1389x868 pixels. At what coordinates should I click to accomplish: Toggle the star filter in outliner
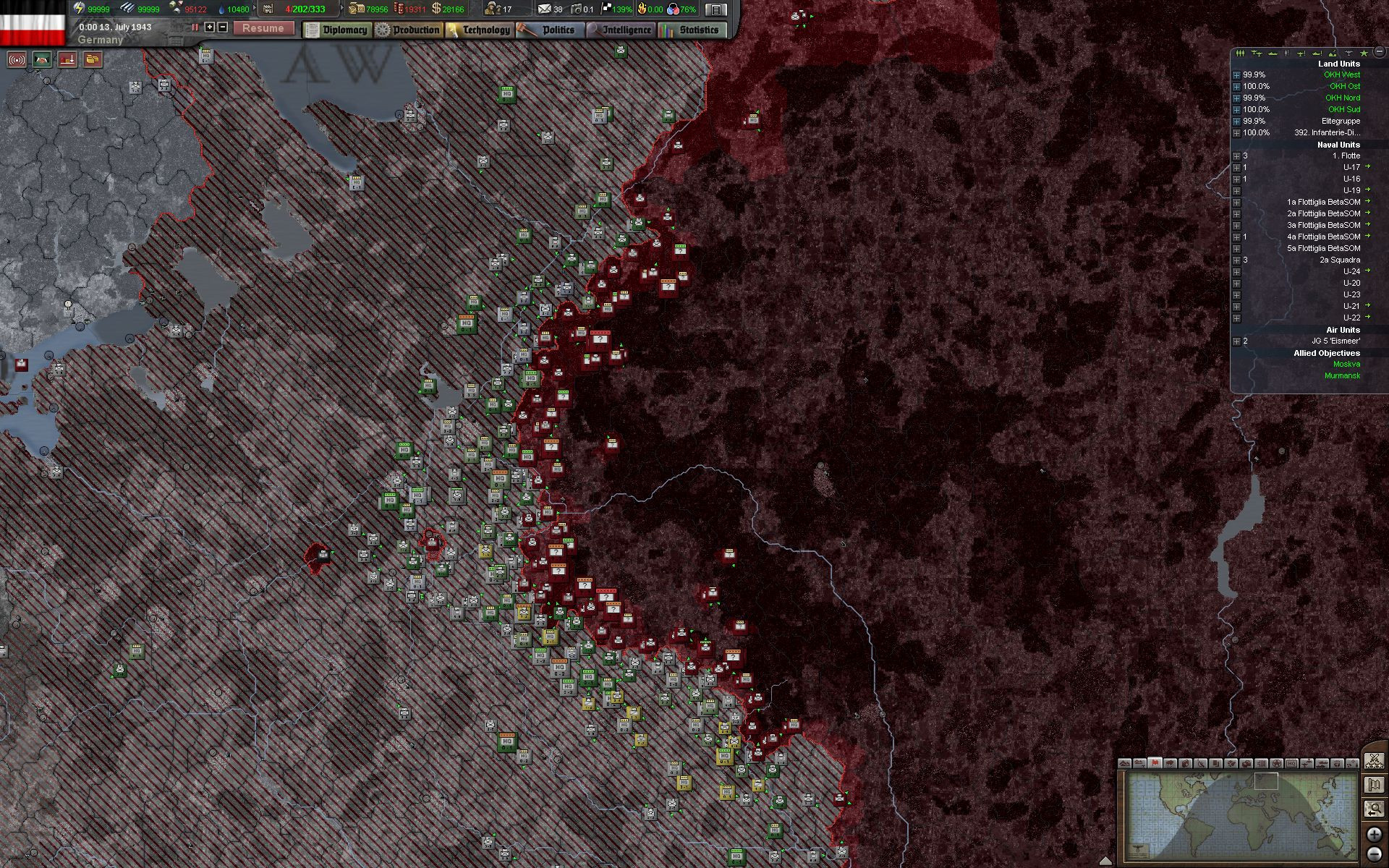point(1364,53)
